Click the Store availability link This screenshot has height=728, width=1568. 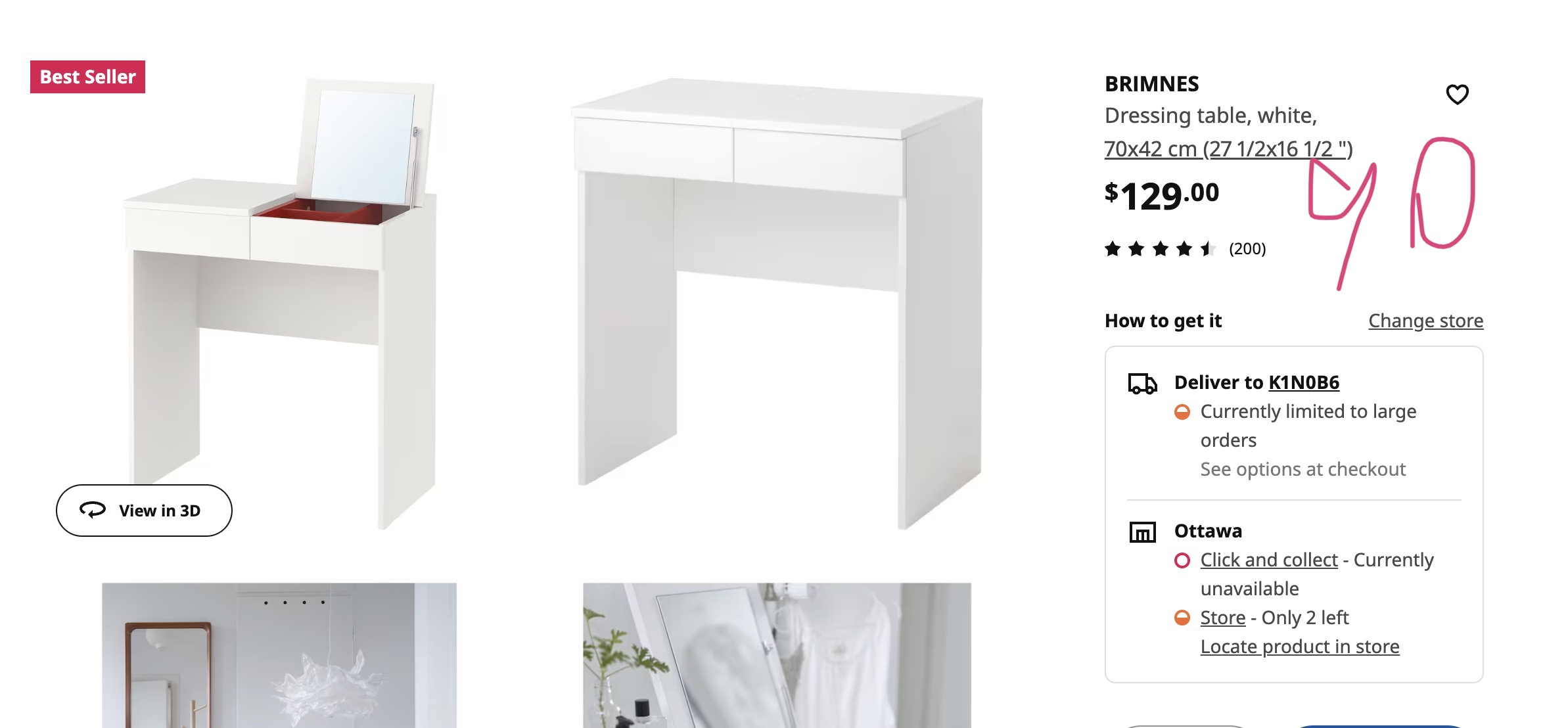1223,618
